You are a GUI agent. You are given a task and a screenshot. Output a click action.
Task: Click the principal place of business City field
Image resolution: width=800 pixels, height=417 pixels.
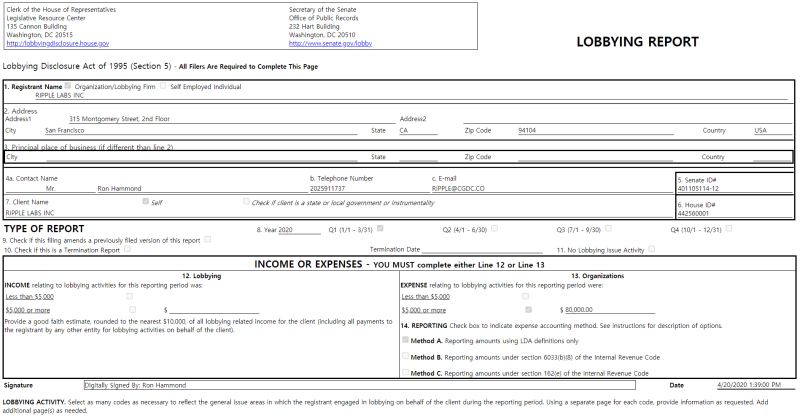(x=202, y=157)
